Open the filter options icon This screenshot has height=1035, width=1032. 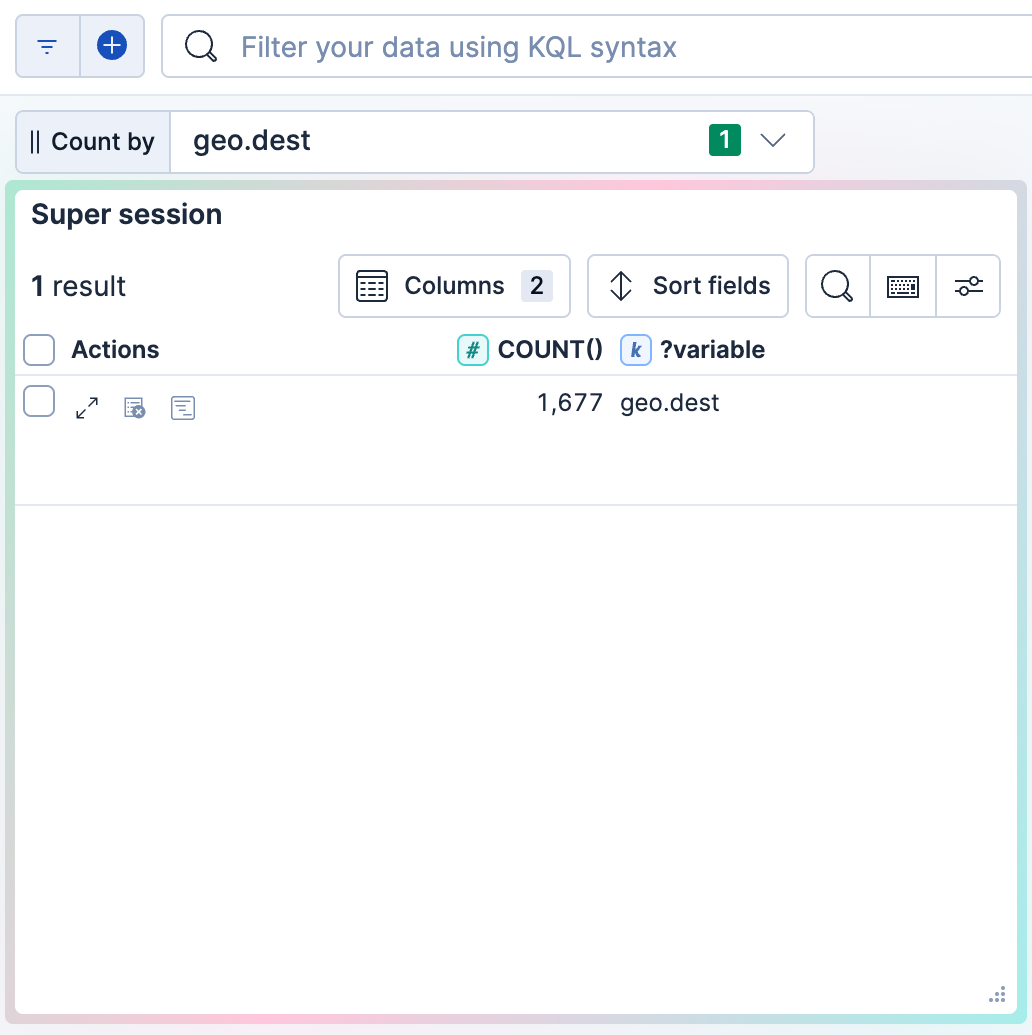tap(47, 45)
